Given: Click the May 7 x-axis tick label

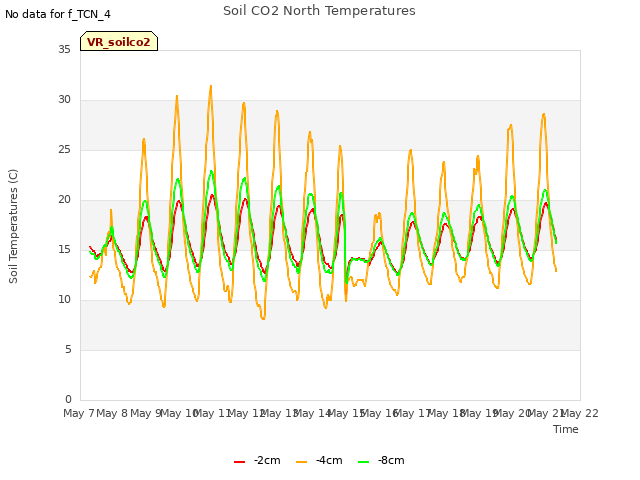Looking at the screenshot, I should tap(79, 413).
